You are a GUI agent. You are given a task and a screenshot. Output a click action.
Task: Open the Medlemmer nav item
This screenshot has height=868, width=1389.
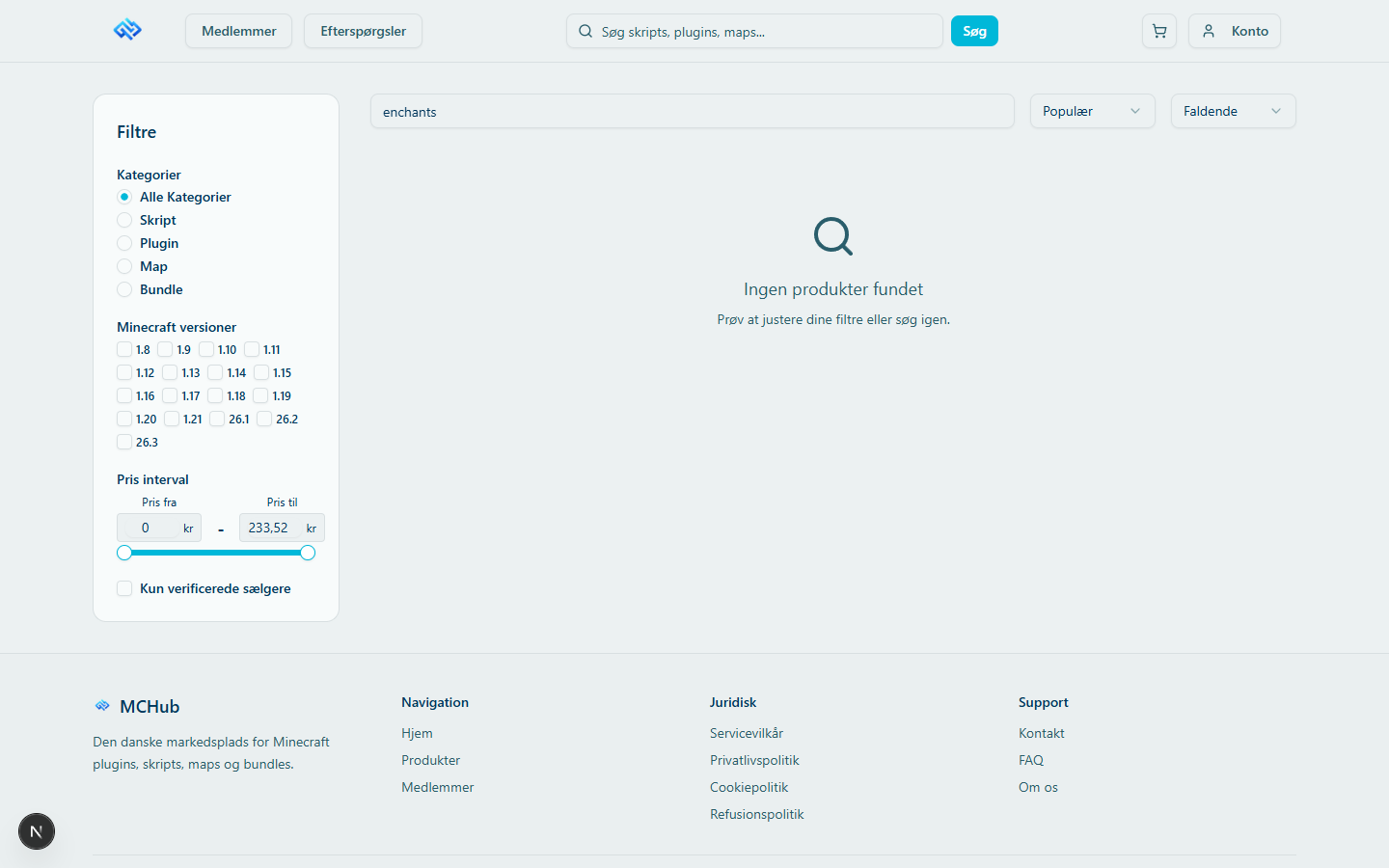(238, 31)
